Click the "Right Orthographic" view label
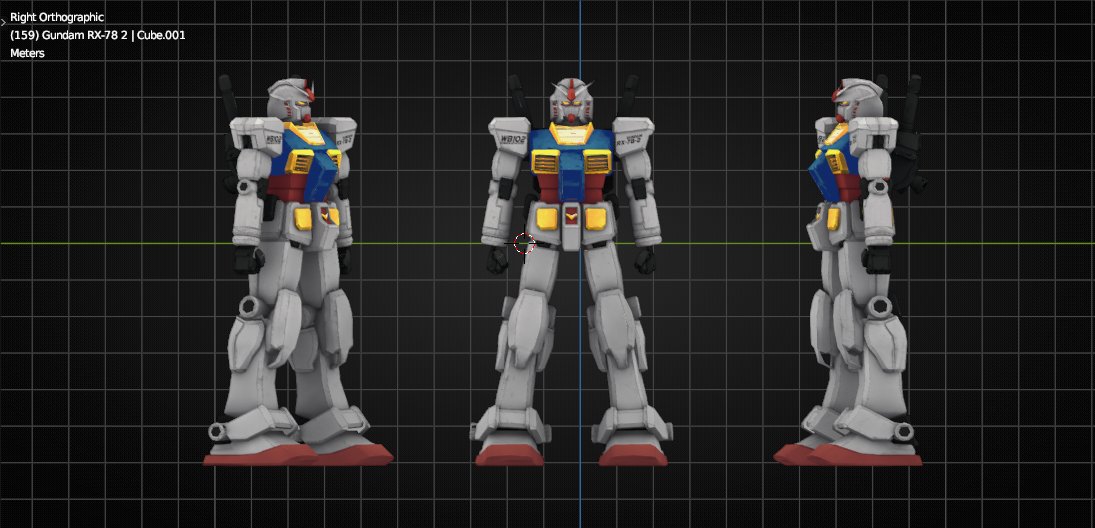This screenshot has width=1095, height=528. pos(57,17)
